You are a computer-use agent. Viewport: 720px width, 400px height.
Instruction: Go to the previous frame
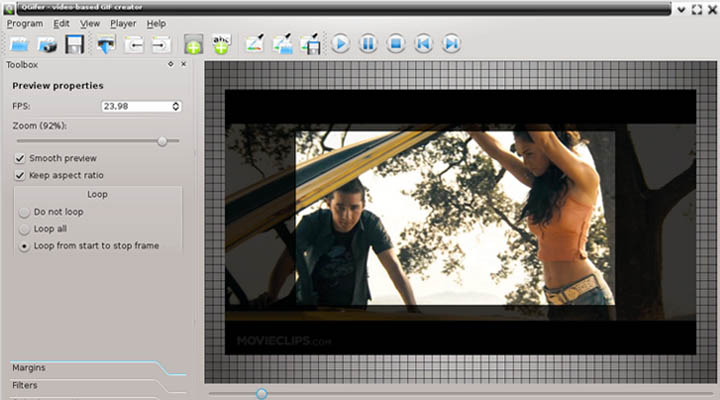coord(423,44)
